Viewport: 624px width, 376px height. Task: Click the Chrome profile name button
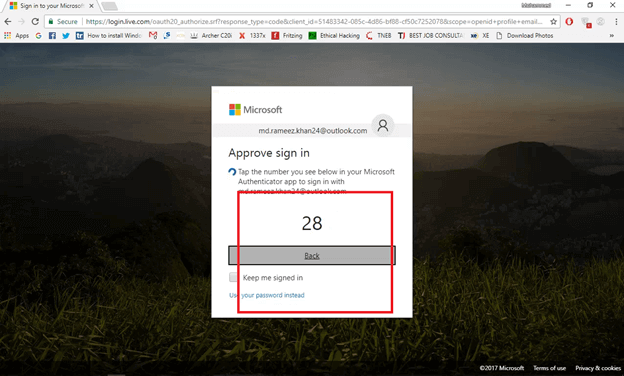tap(536, 6)
